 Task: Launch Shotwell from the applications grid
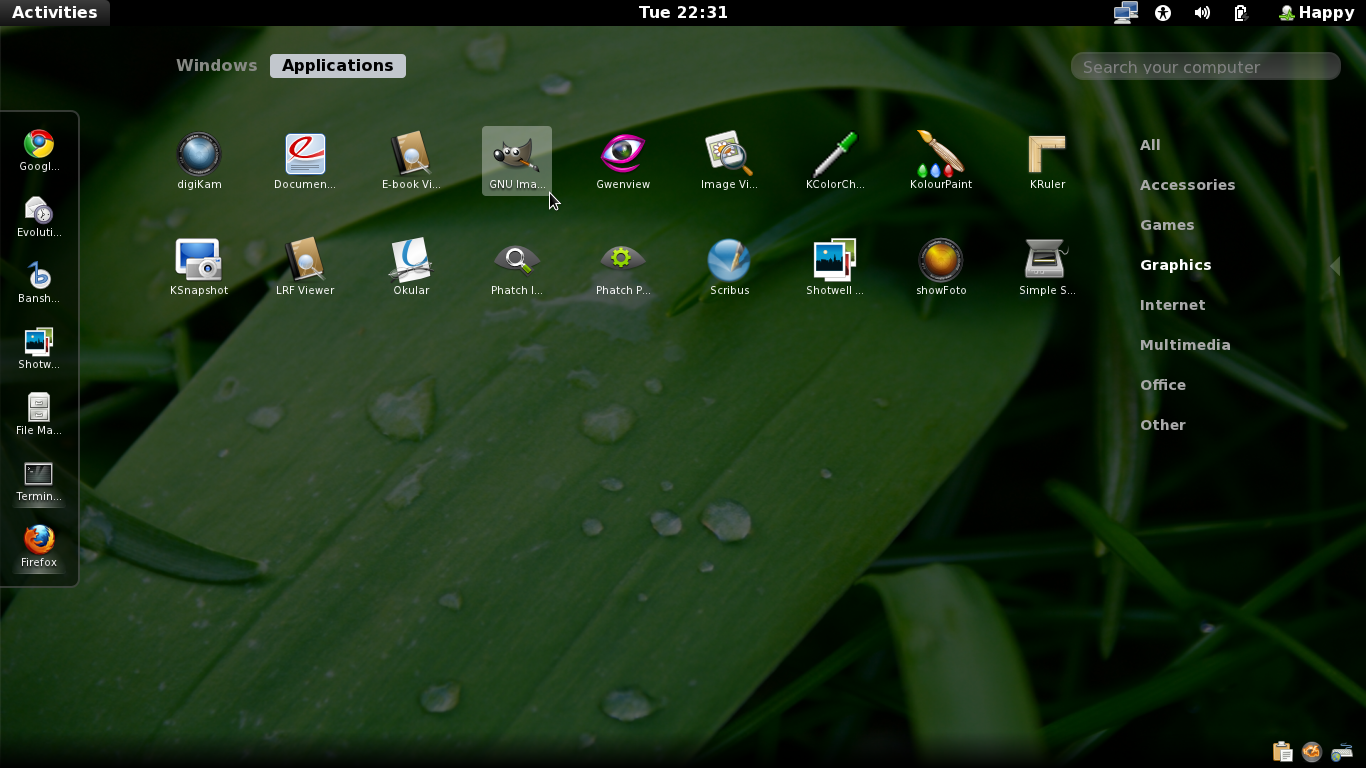tap(835, 267)
